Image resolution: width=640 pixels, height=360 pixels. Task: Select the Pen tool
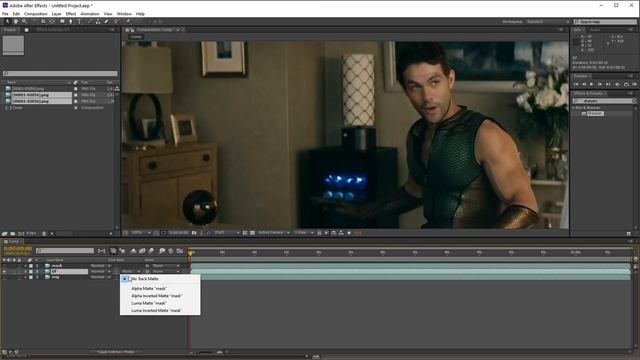[x=71, y=22]
